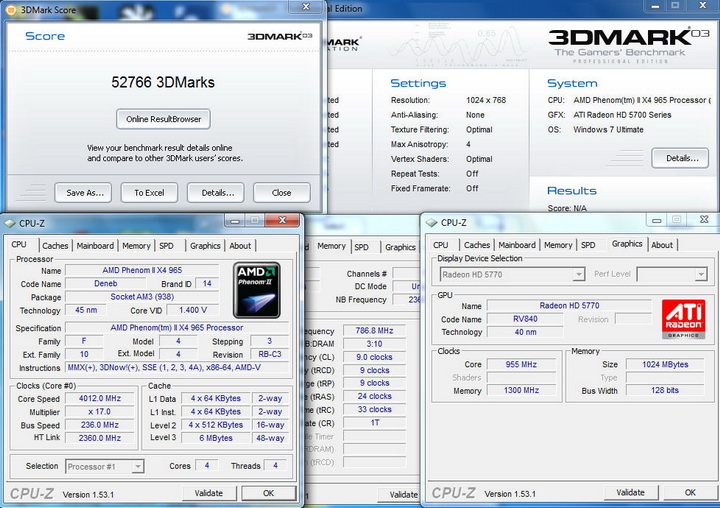Close the 3DMark Score window
The image size is (720, 508).
pos(306,6)
